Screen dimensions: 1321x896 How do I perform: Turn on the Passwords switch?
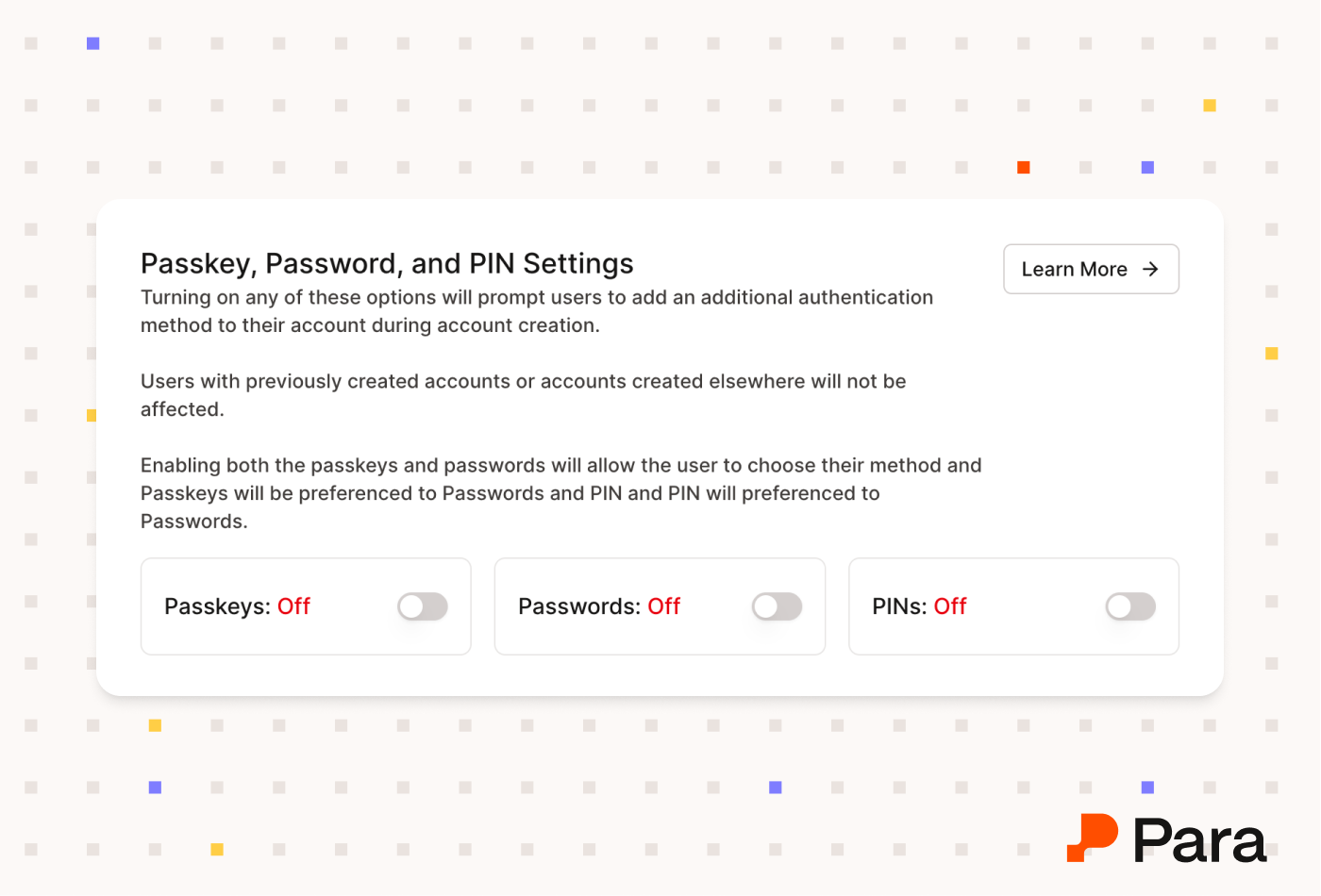coord(777,606)
